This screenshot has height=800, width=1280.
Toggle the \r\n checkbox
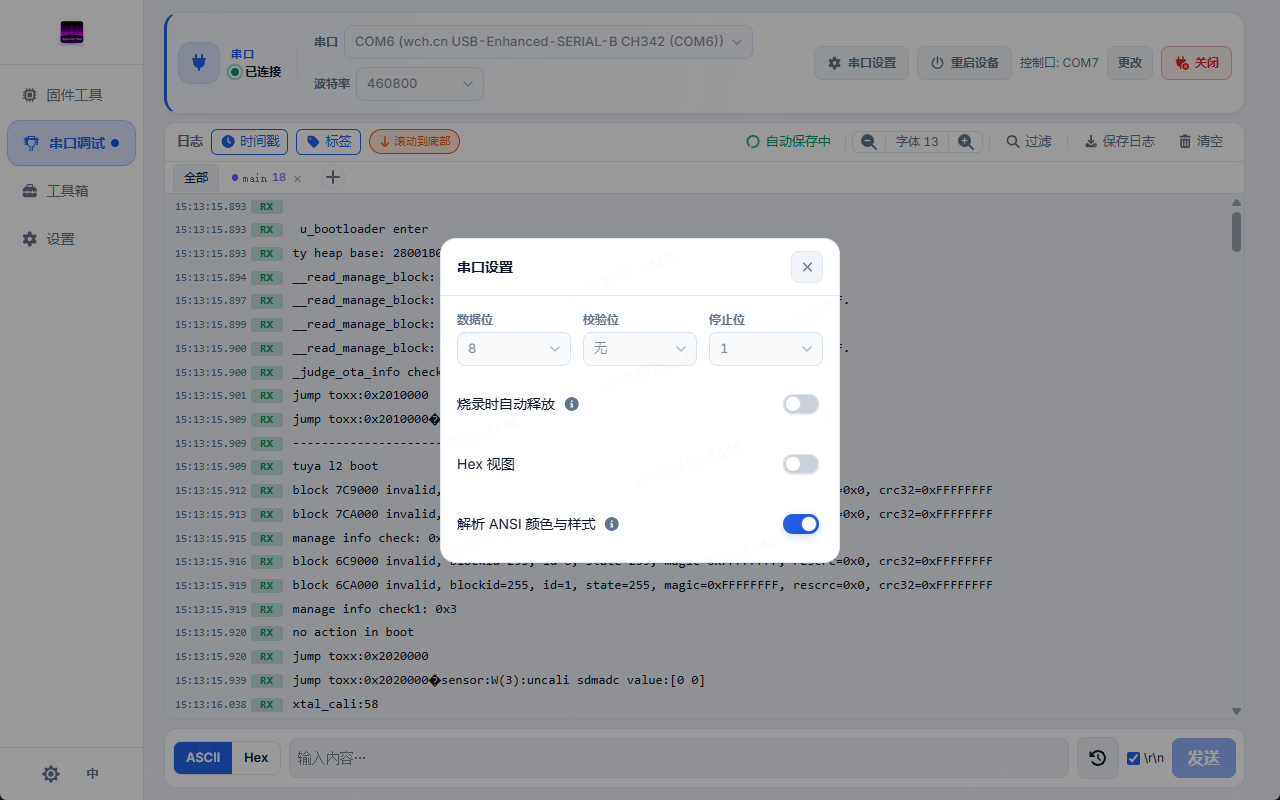(x=1134, y=758)
